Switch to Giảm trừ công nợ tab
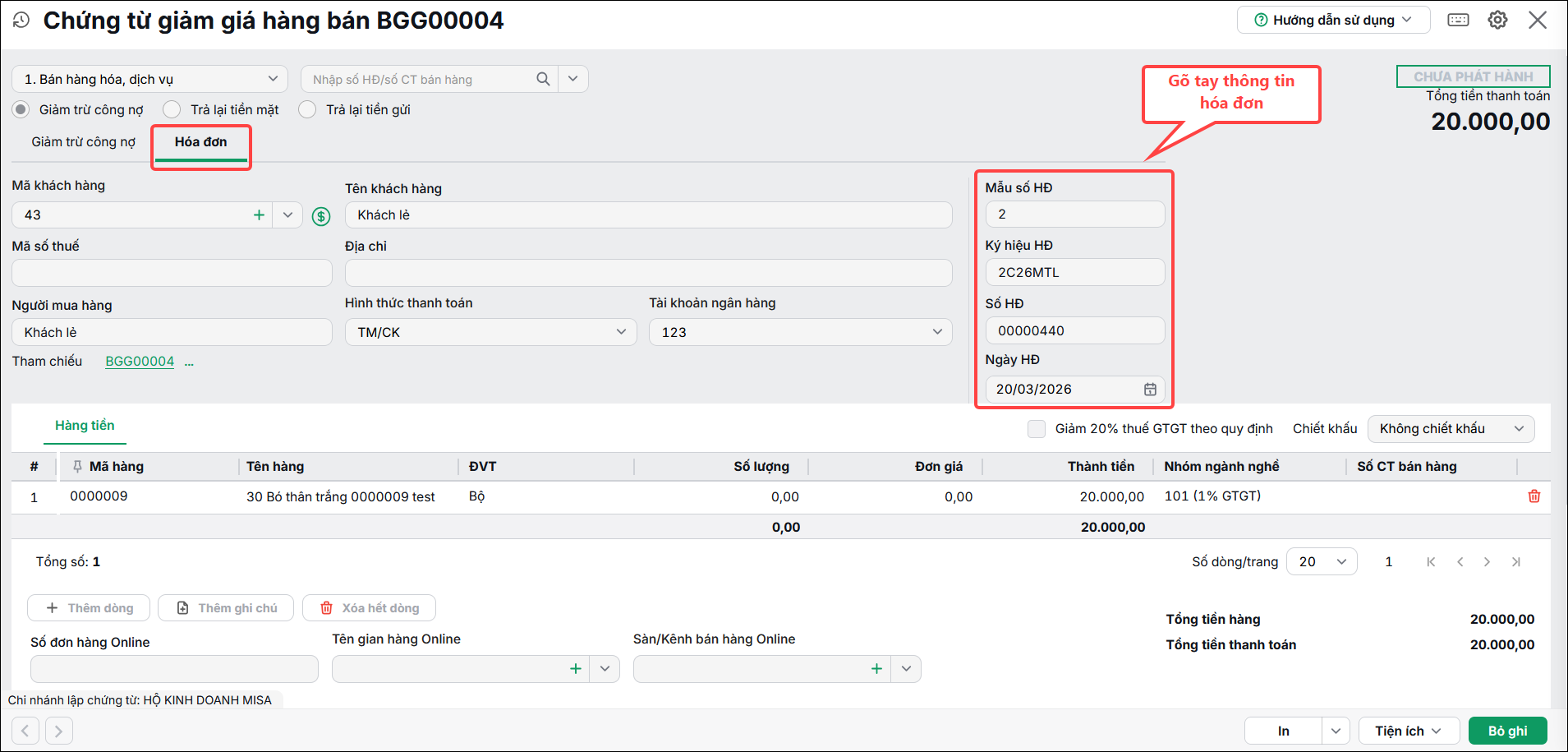The image size is (1568, 752). (84, 141)
